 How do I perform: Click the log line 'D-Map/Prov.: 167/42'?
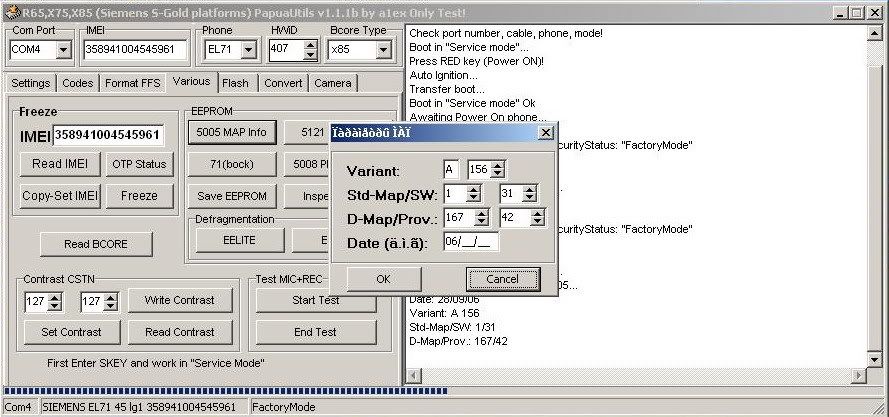click(458, 342)
